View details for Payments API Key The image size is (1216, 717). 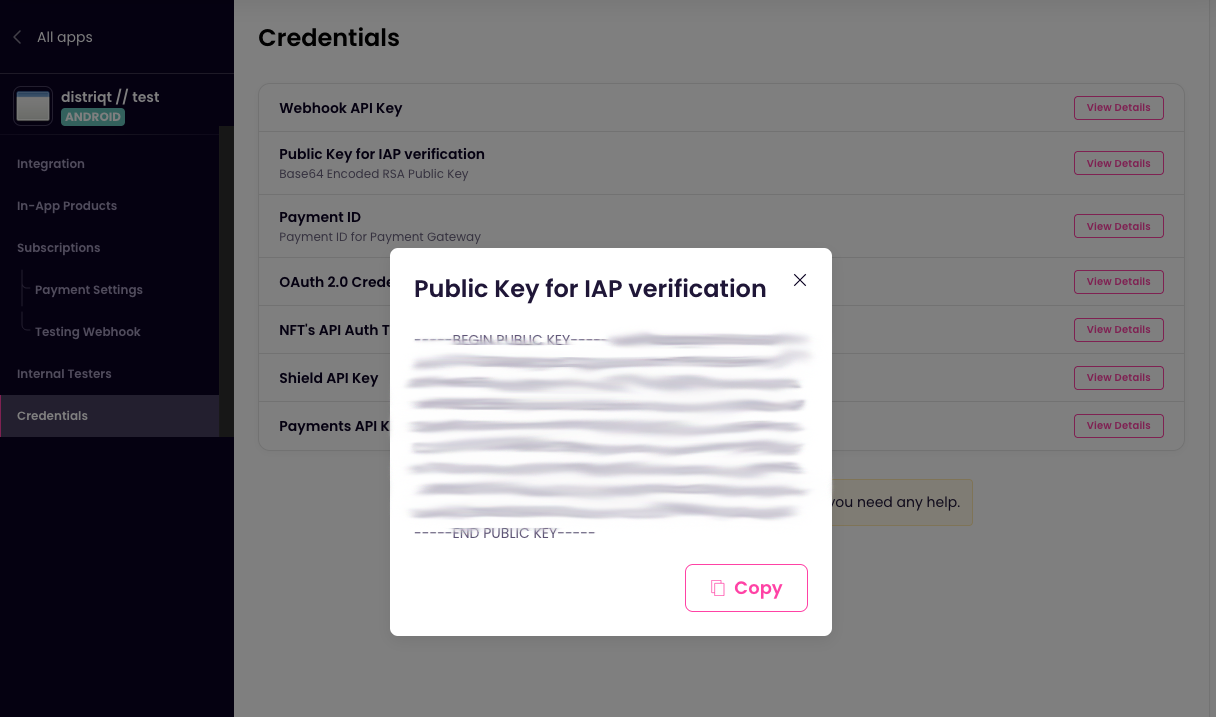click(x=1118, y=426)
